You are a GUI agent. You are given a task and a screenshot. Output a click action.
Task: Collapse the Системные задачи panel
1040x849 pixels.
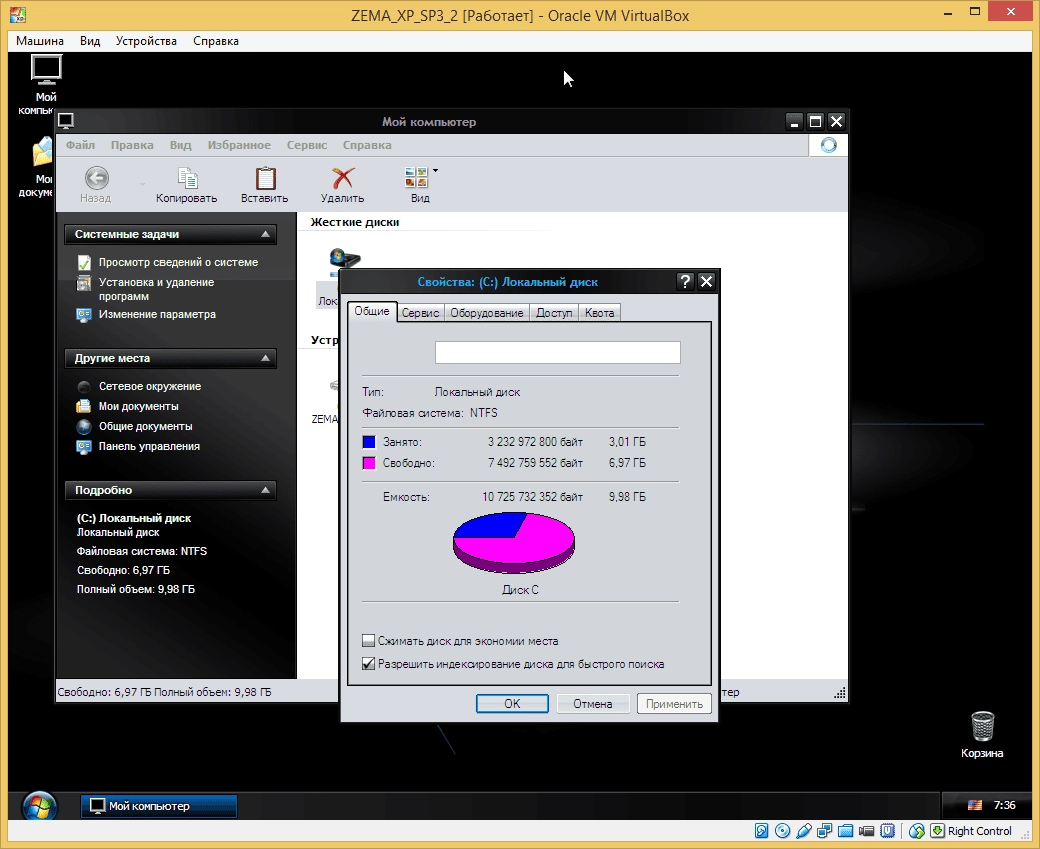click(x=265, y=234)
